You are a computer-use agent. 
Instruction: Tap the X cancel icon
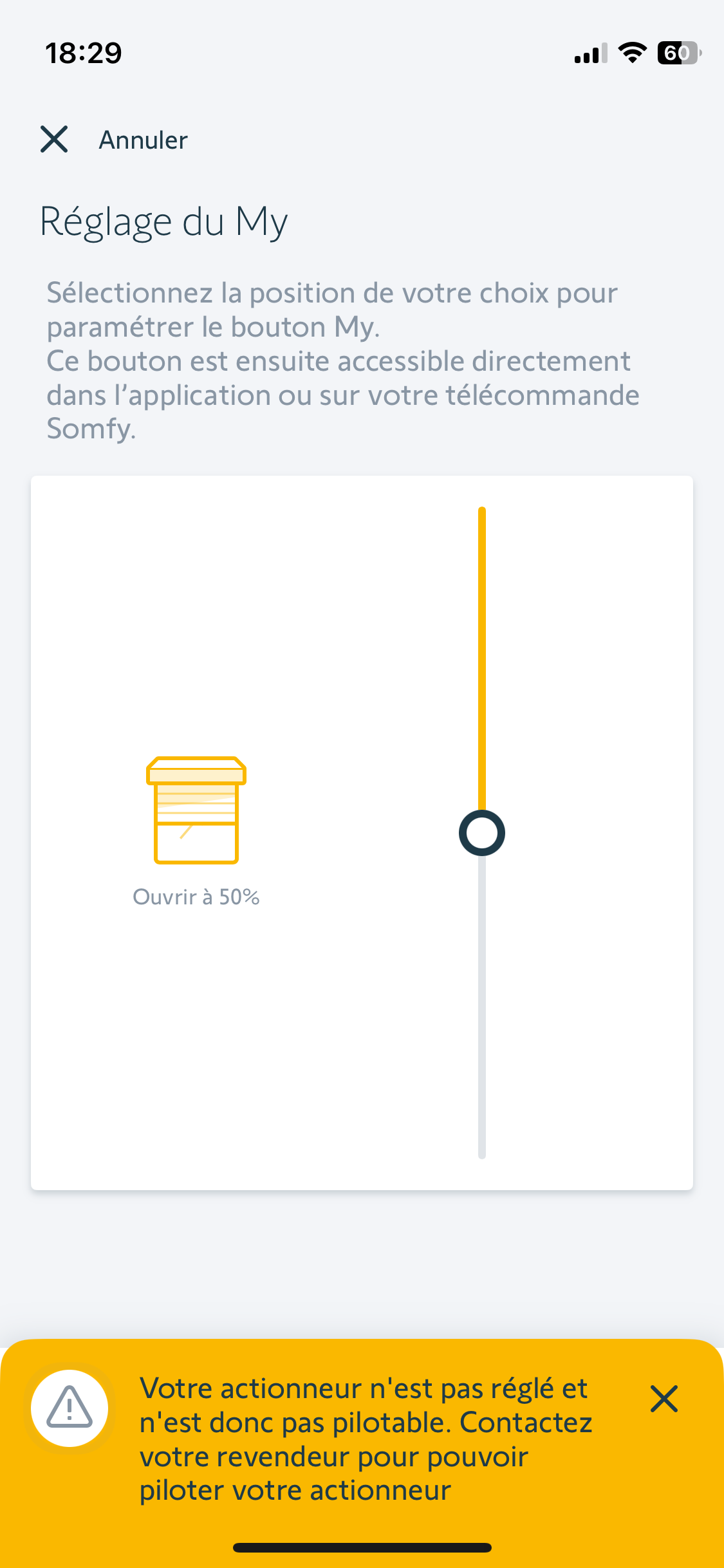(x=54, y=139)
